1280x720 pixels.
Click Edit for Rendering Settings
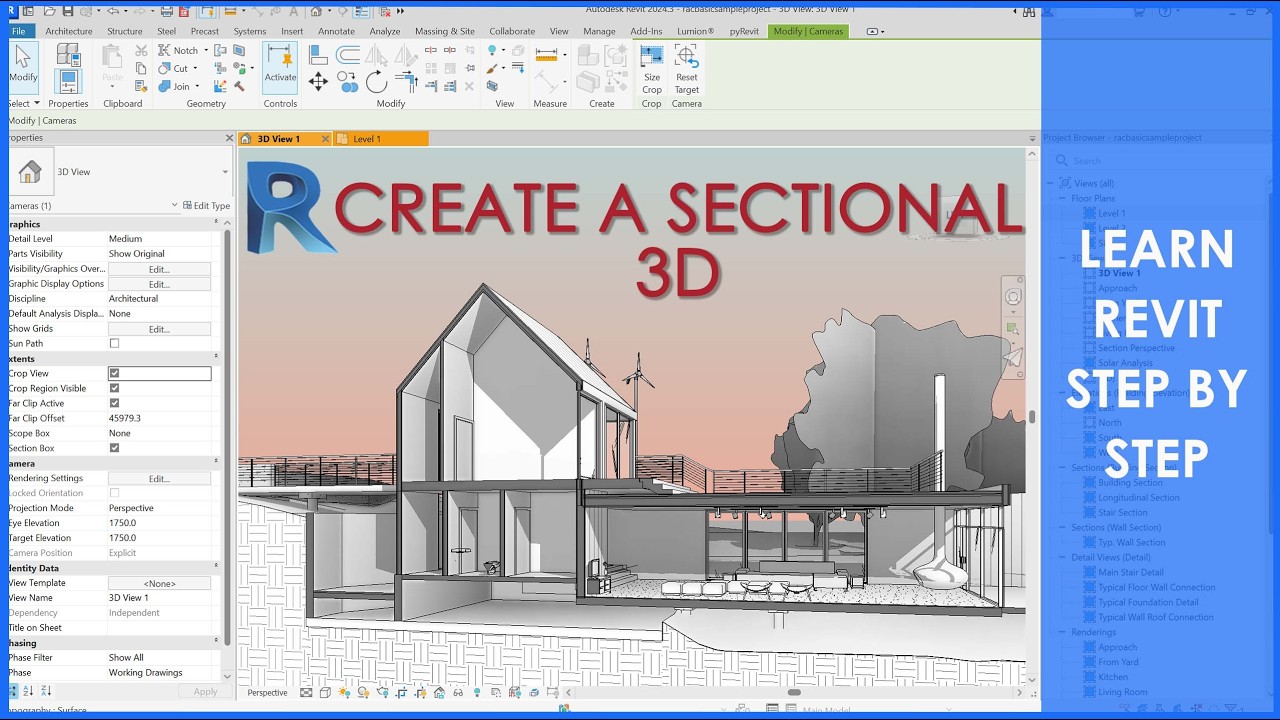coord(159,478)
